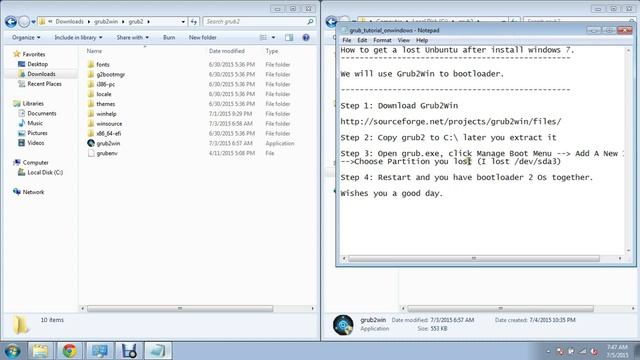Select the locale folder
Viewport: 640px width, 360px height.
click(104, 94)
